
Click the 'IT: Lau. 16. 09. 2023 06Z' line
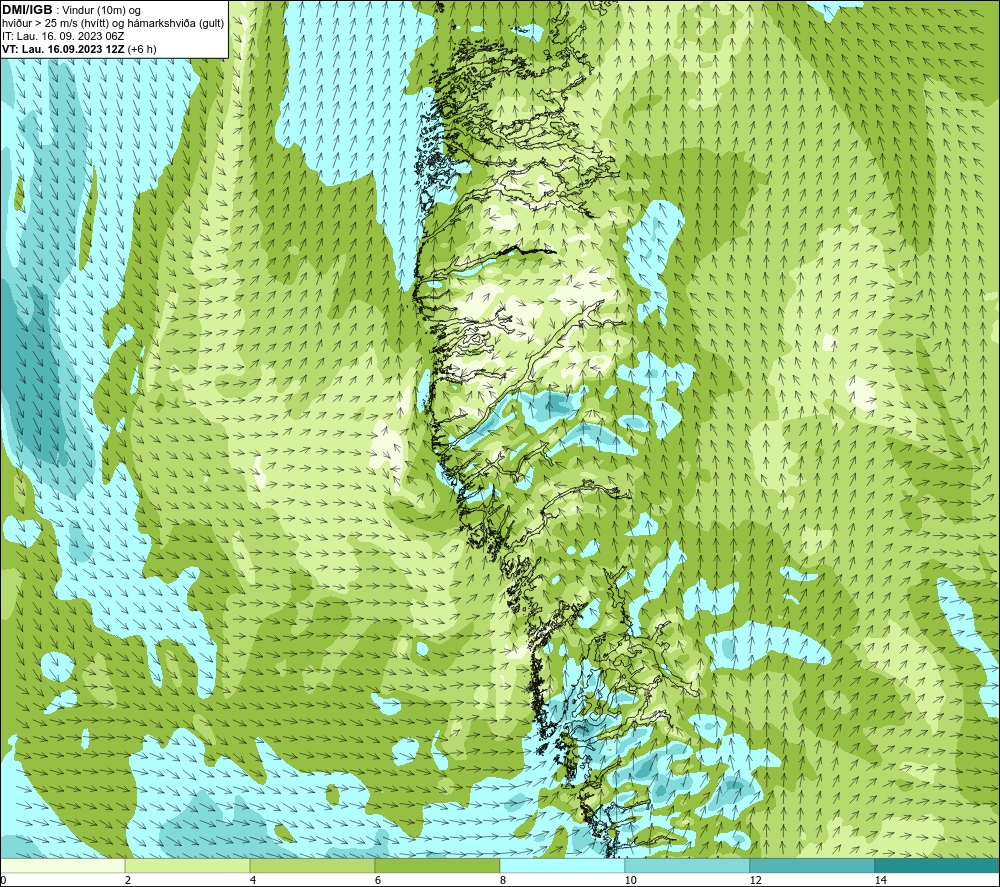[63, 36]
